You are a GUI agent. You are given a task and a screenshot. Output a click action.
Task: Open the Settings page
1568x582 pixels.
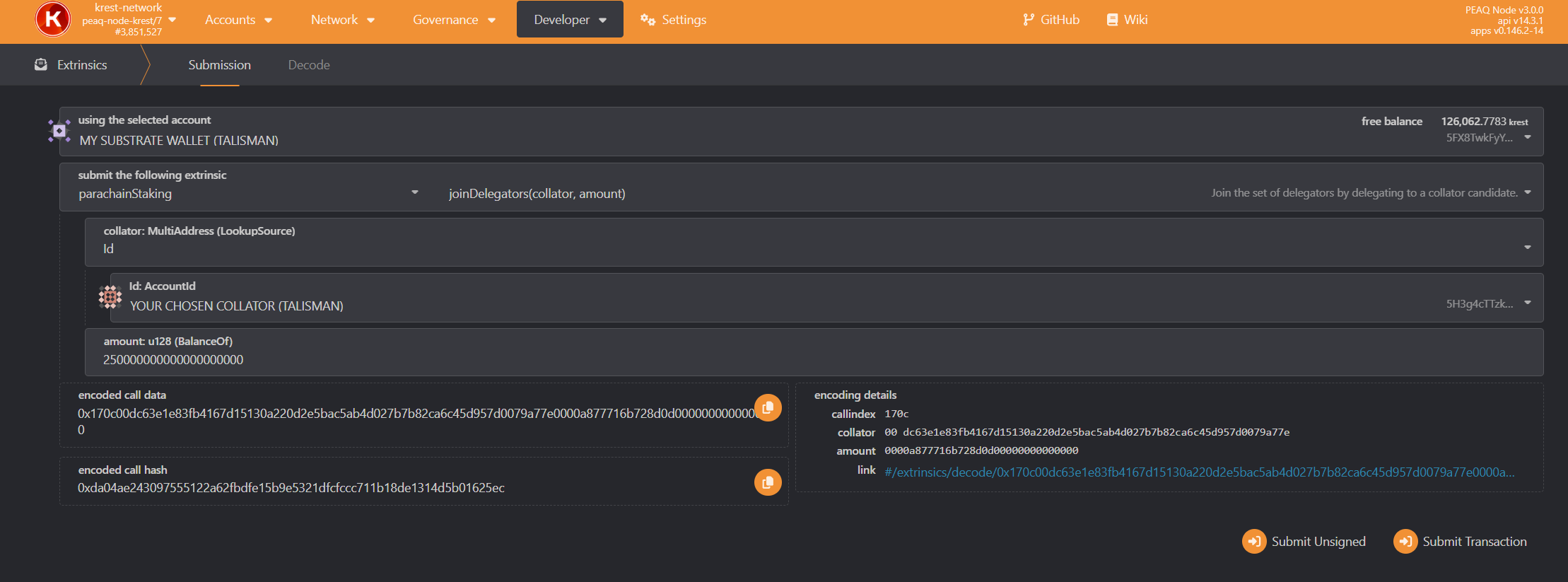[x=673, y=20]
